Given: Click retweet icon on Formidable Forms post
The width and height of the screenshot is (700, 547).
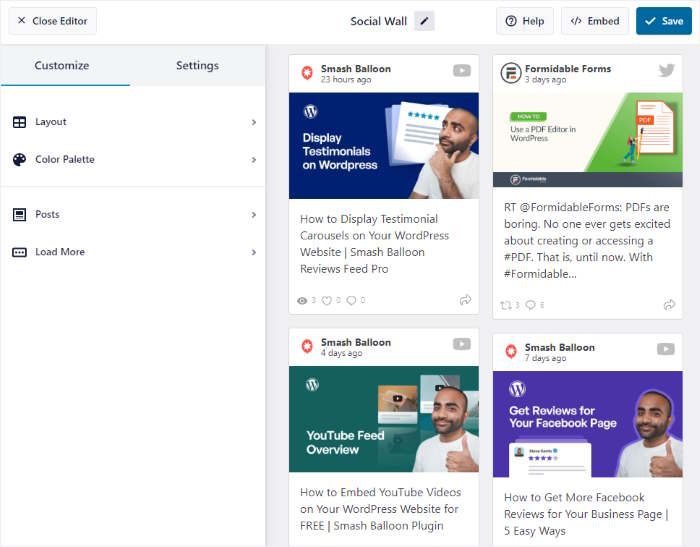Looking at the screenshot, I should (506, 305).
